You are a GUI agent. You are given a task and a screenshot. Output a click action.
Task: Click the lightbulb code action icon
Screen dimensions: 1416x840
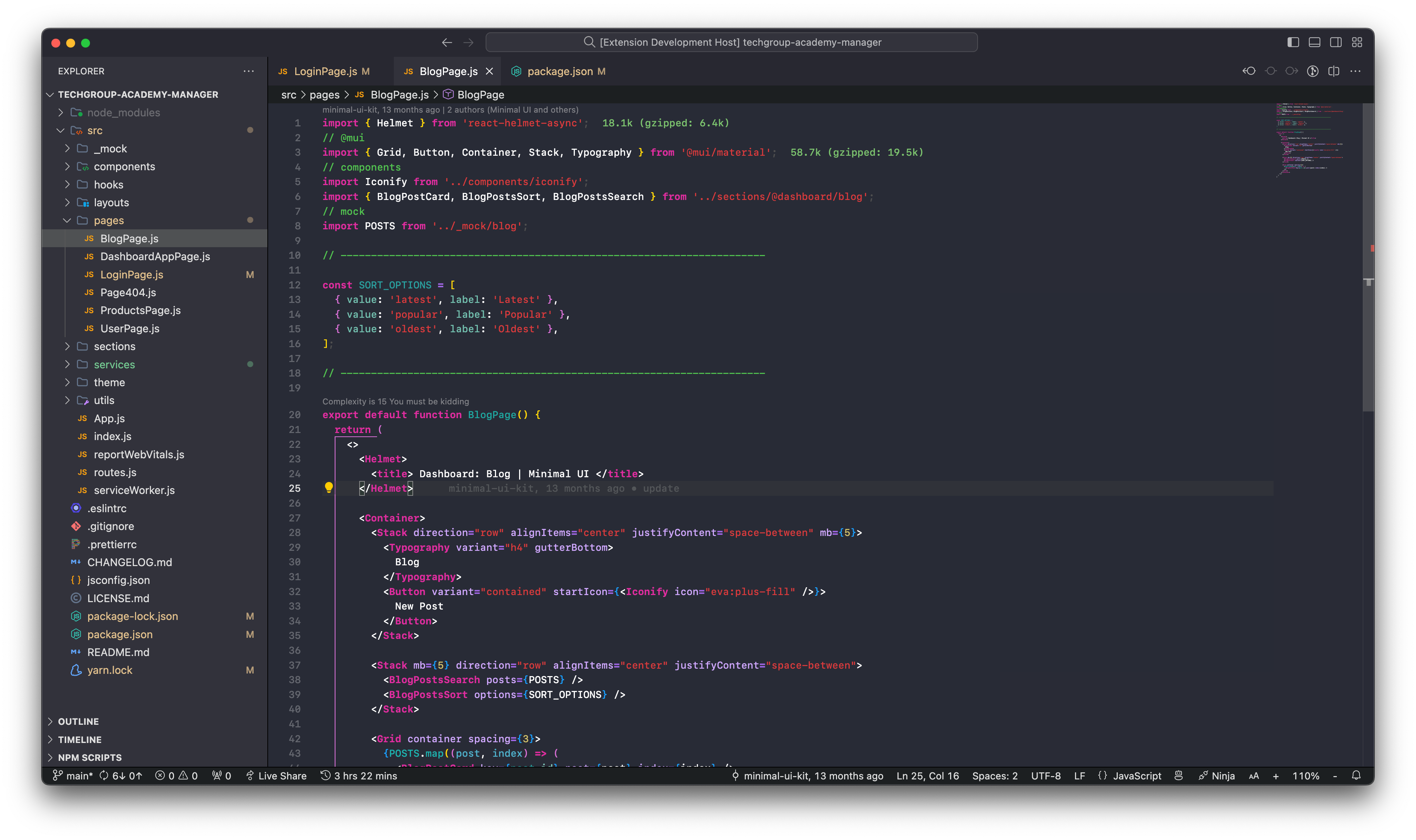328,487
